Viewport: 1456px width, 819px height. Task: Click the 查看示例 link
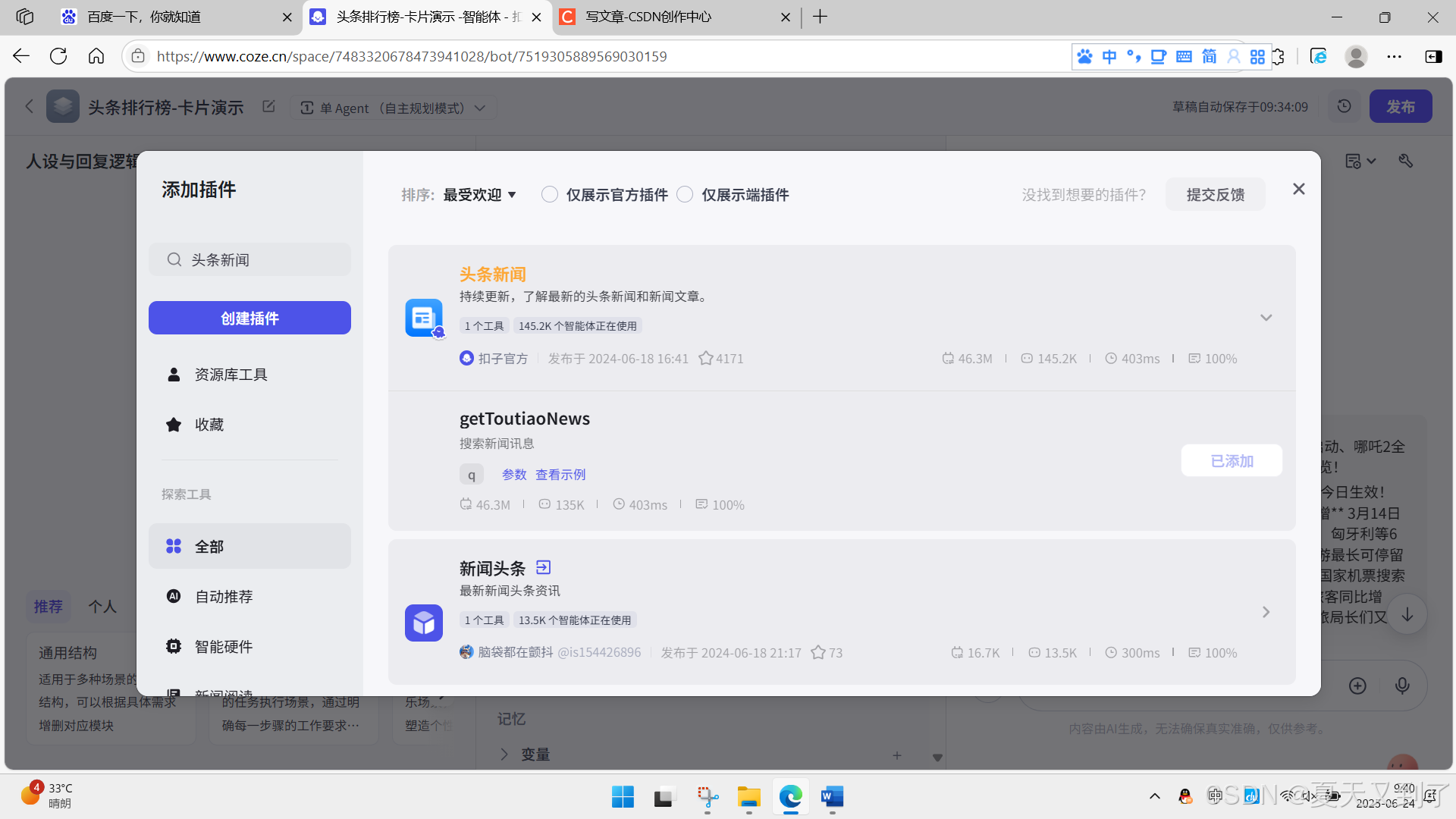coord(560,475)
